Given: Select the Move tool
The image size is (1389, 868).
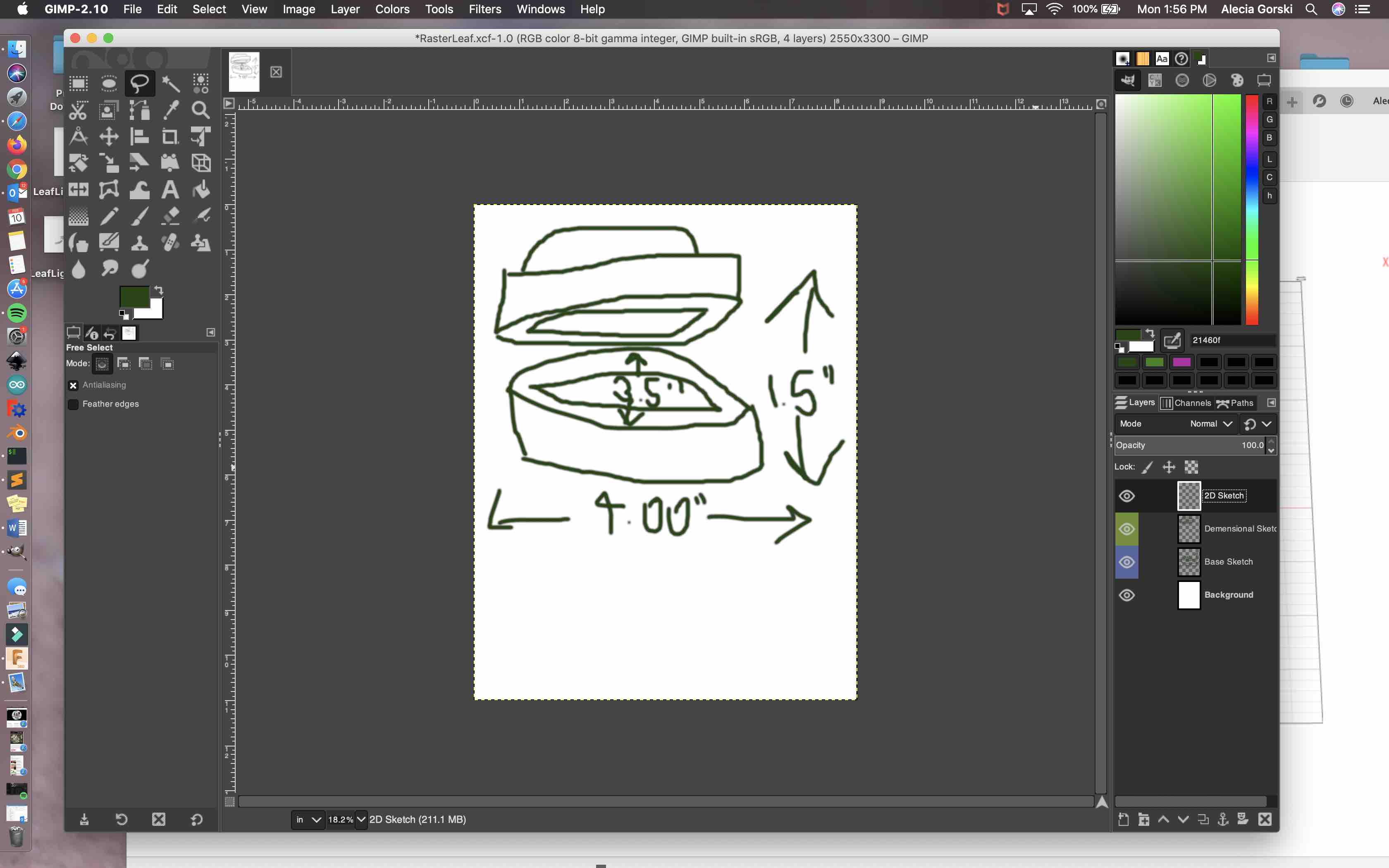Looking at the screenshot, I should [x=109, y=137].
